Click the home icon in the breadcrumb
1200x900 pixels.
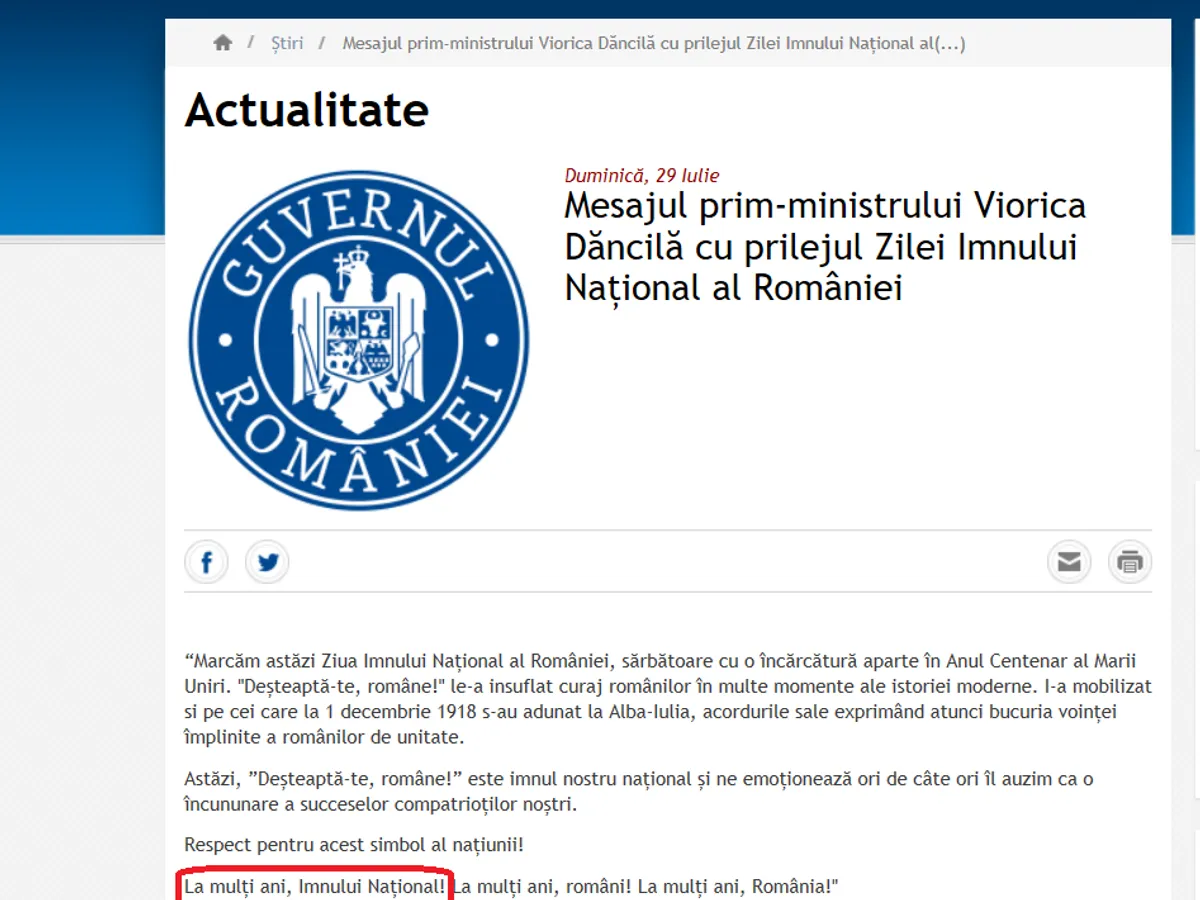(222, 43)
